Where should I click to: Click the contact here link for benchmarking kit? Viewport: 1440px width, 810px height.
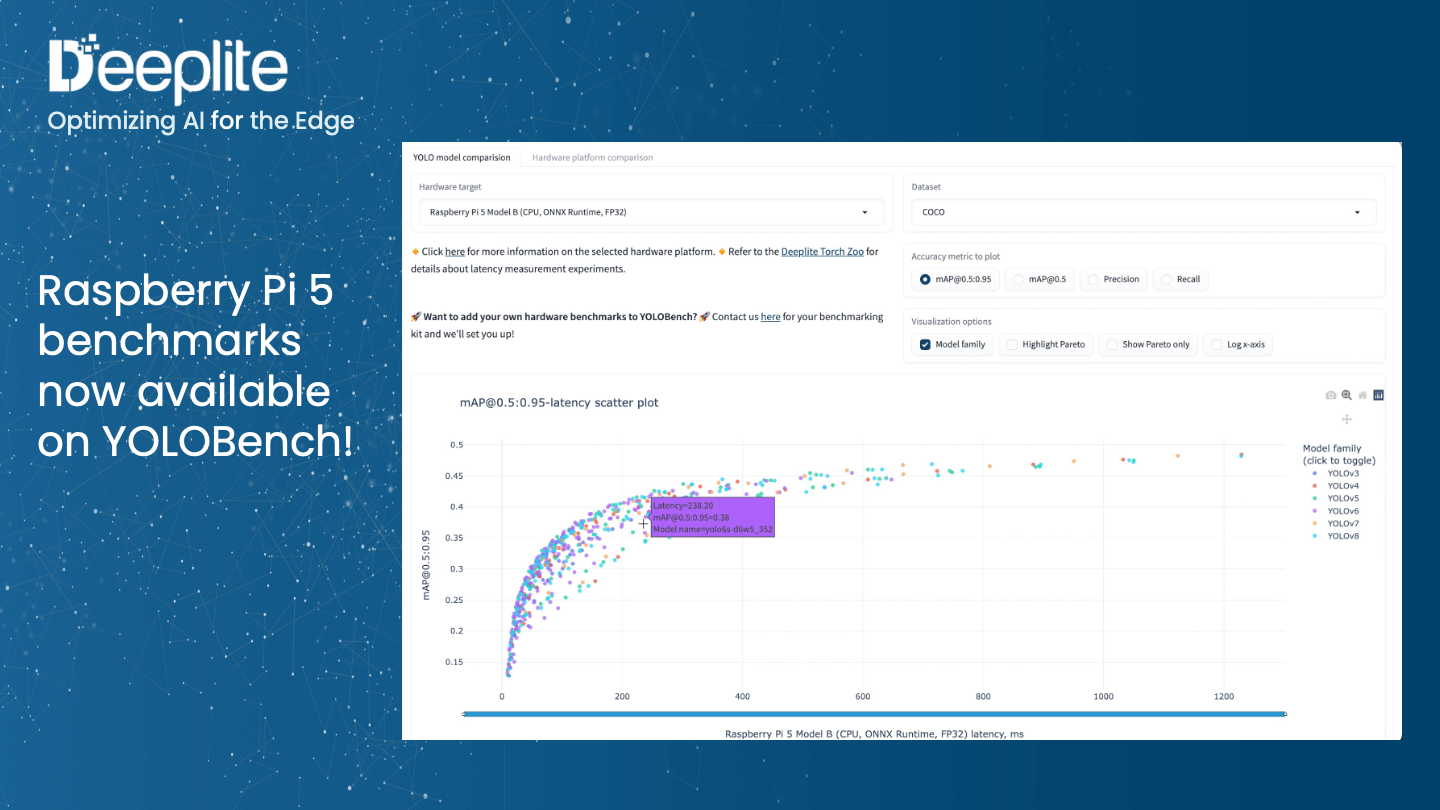click(770, 317)
